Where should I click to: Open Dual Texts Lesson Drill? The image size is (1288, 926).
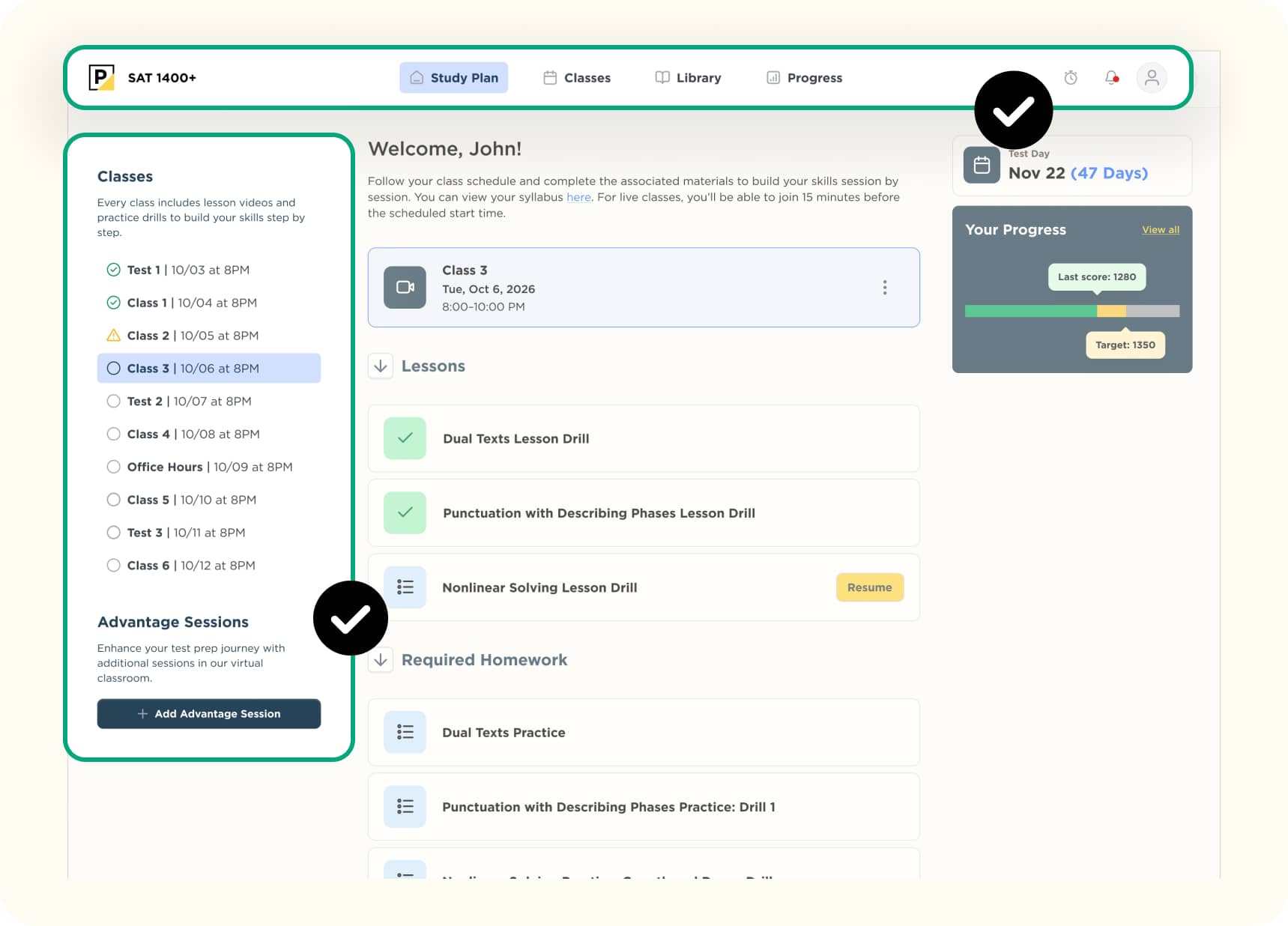click(x=644, y=438)
